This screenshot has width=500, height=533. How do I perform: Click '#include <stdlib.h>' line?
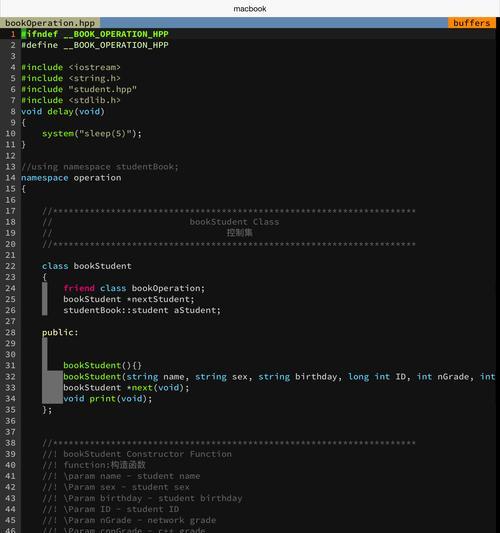[x=71, y=100]
